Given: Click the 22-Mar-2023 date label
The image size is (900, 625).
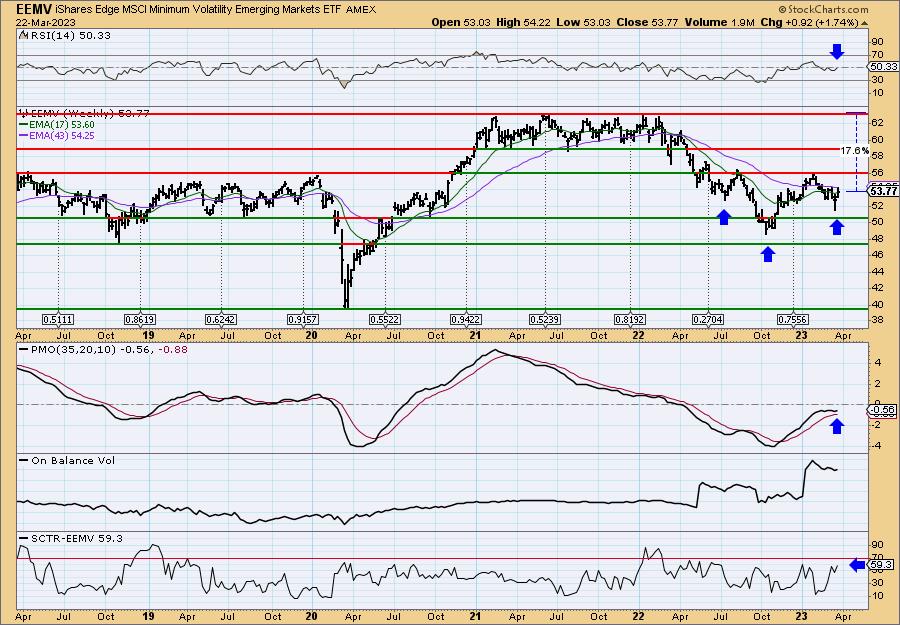Looking at the screenshot, I should pos(46,22).
